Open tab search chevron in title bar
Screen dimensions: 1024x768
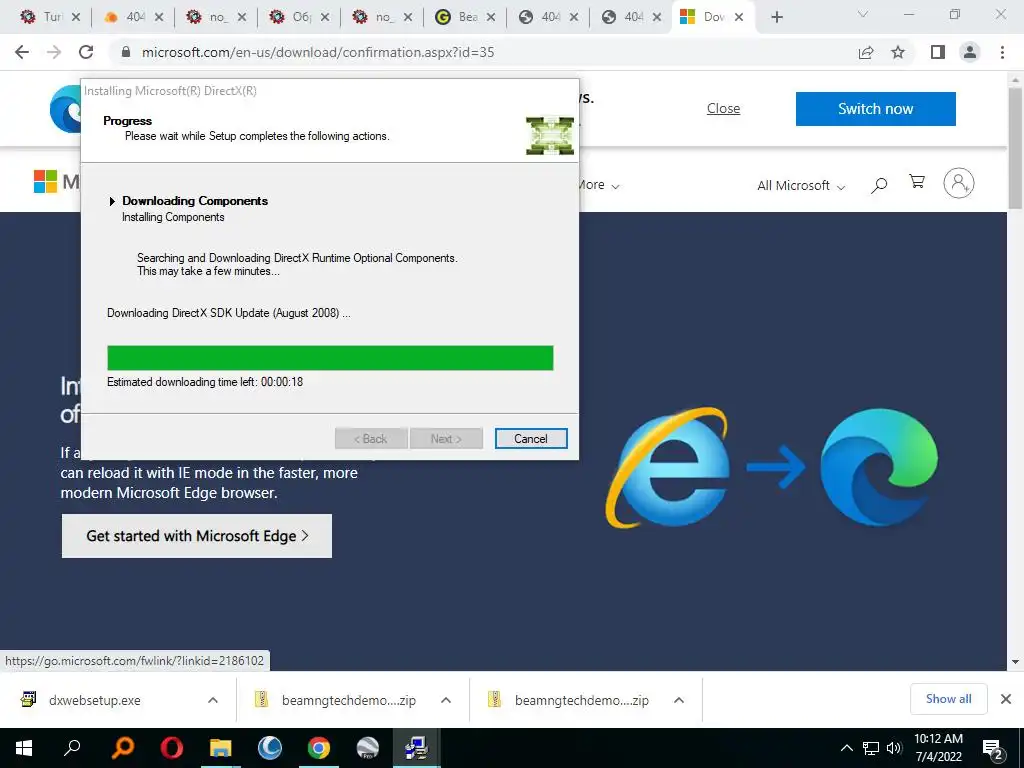[863, 14]
